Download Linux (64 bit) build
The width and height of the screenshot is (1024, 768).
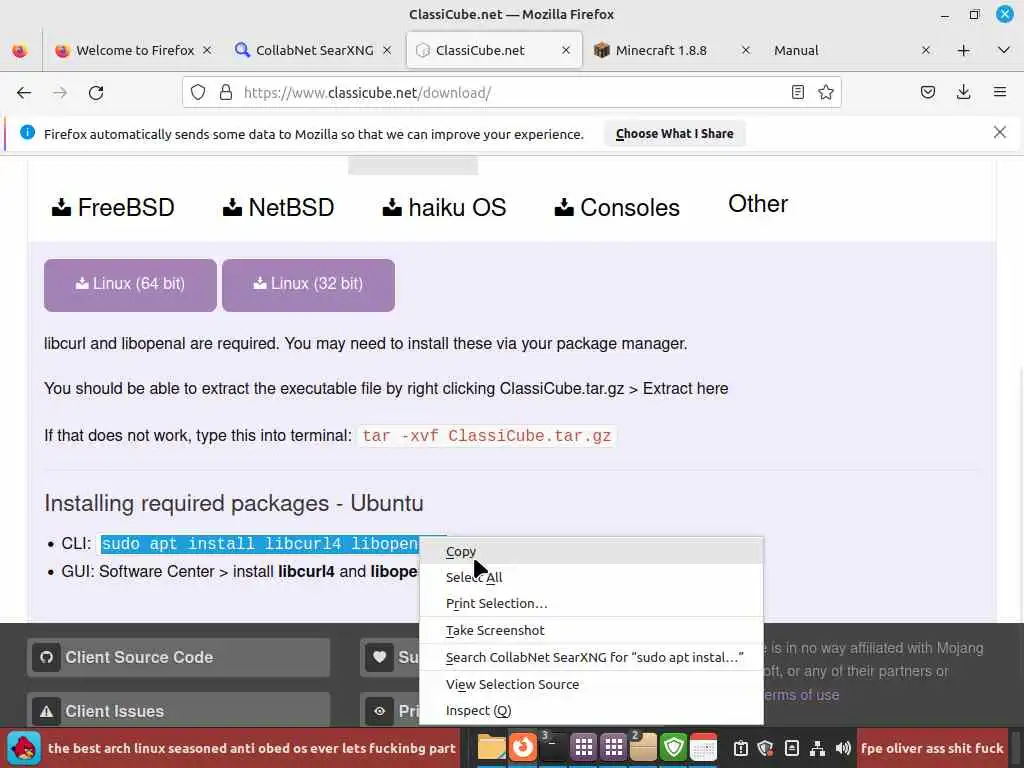[130, 285]
